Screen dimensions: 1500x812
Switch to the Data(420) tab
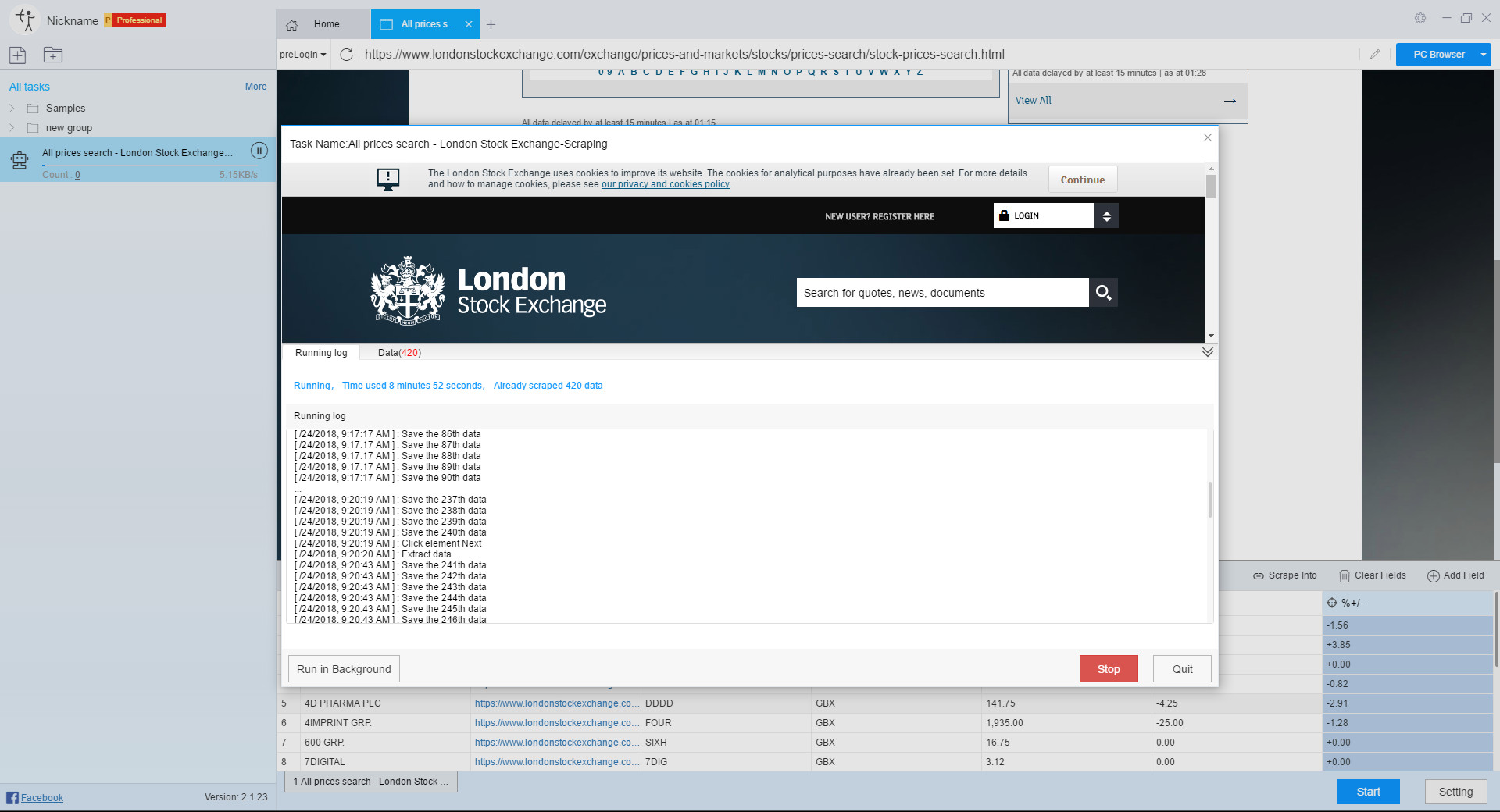tap(399, 353)
